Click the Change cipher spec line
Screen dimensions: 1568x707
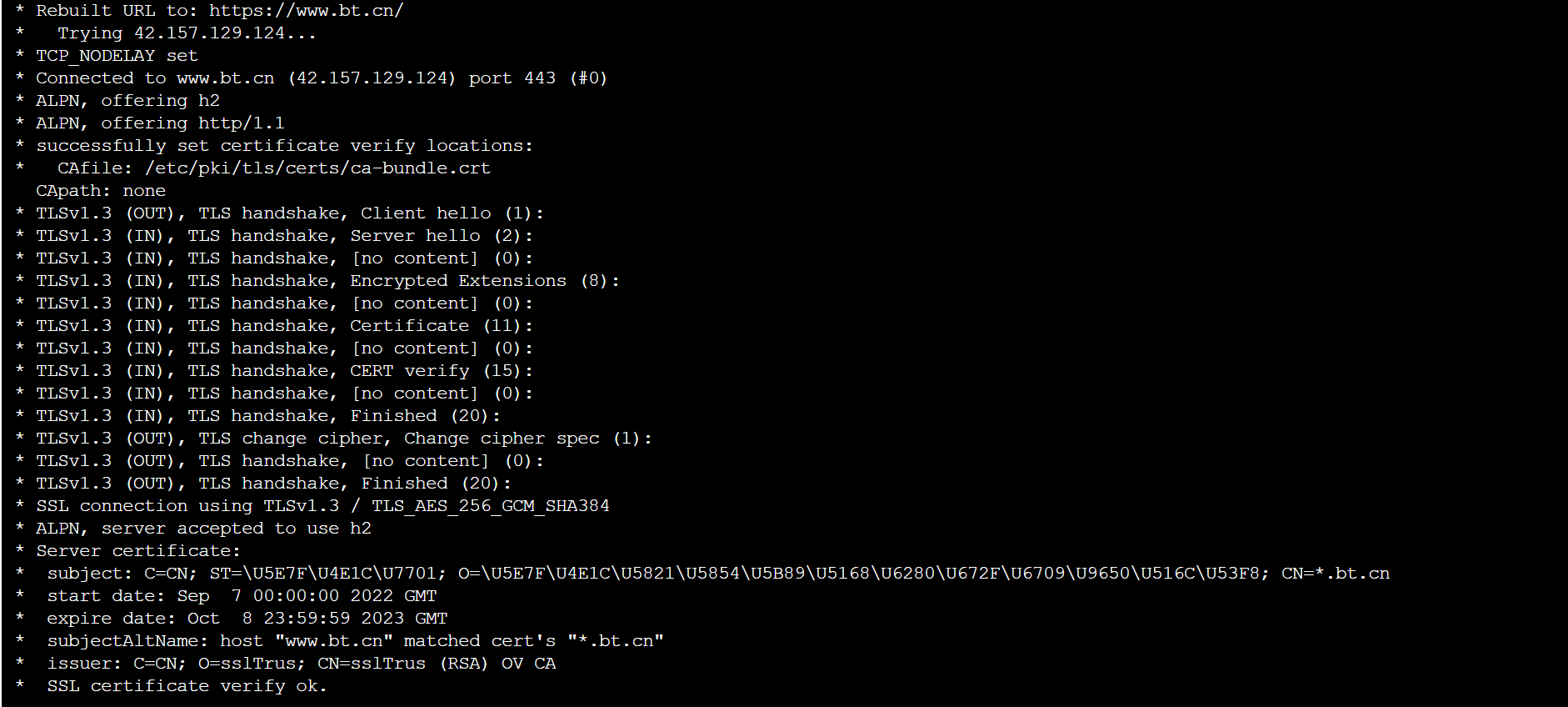point(342,439)
